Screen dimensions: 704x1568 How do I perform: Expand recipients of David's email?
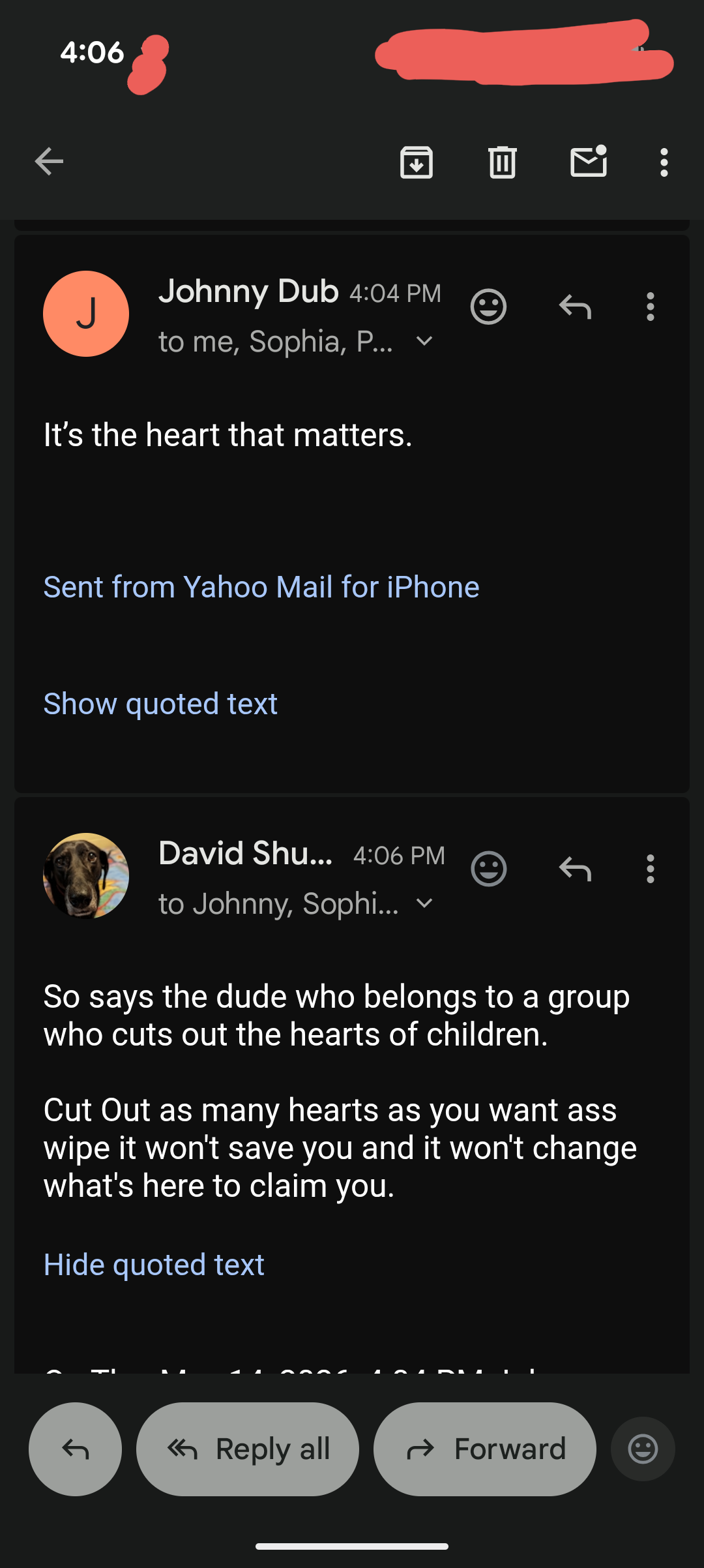click(x=424, y=903)
